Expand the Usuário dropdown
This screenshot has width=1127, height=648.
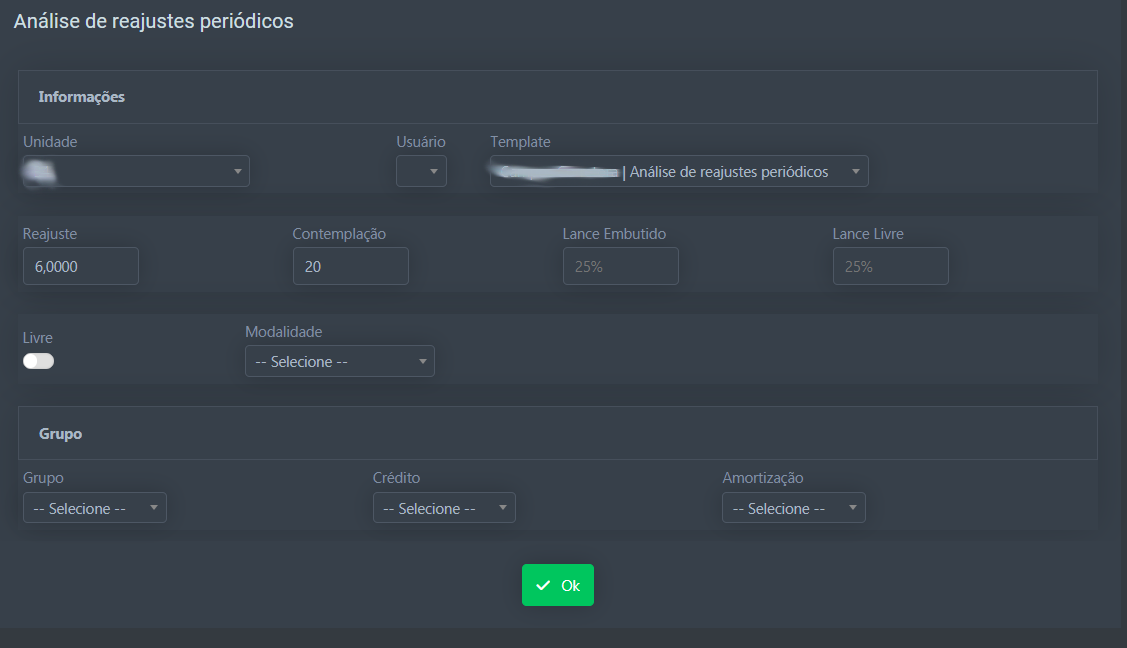[421, 171]
